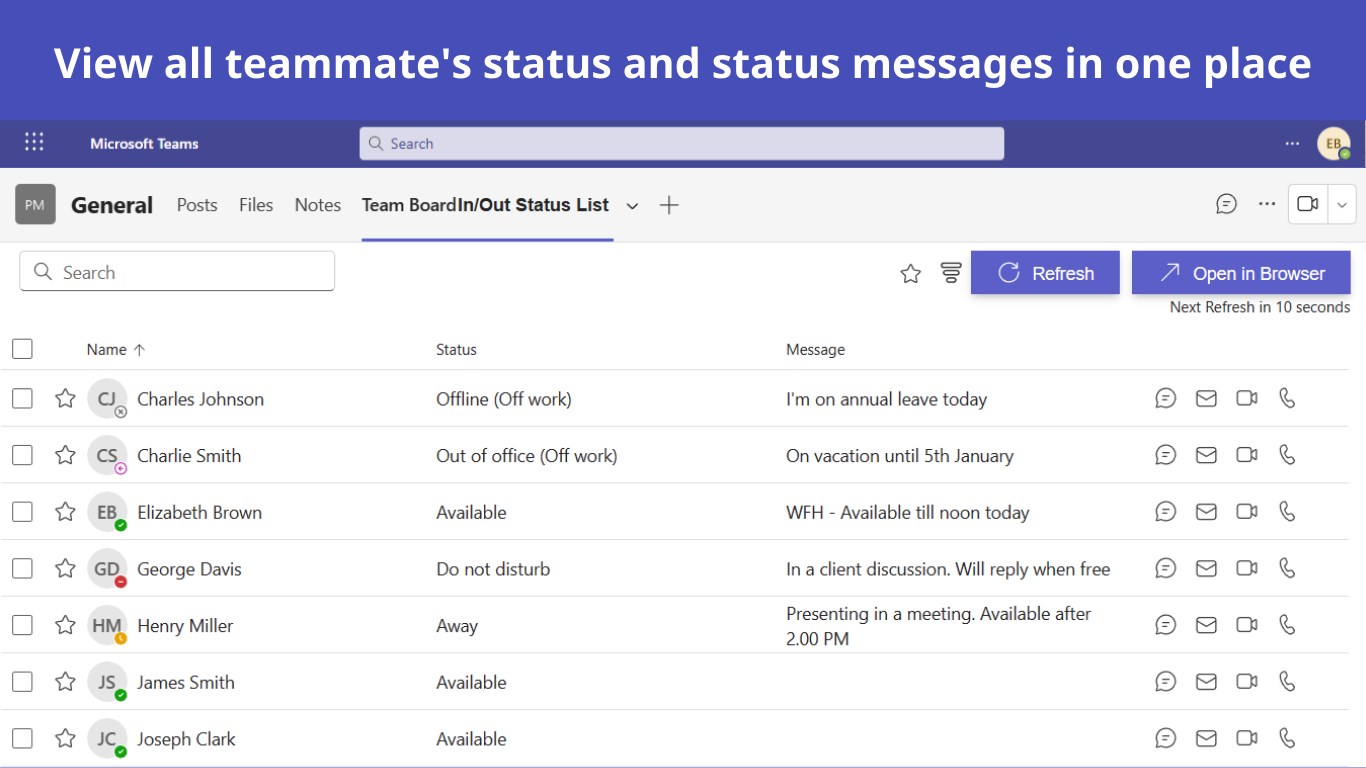Star Henry Miller as favorite
1366x768 pixels.
point(65,625)
